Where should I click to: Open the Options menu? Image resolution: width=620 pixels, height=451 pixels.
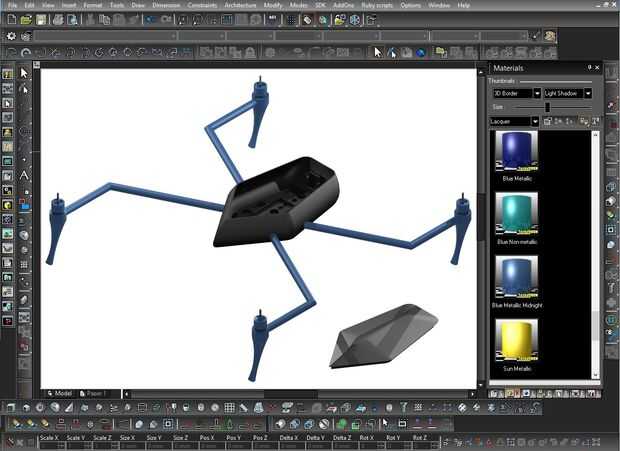[410, 6]
